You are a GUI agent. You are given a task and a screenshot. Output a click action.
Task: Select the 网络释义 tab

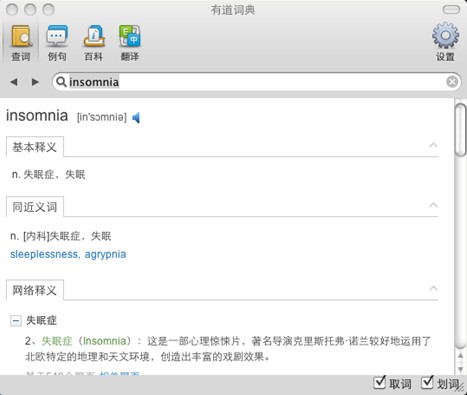(35, 290)
